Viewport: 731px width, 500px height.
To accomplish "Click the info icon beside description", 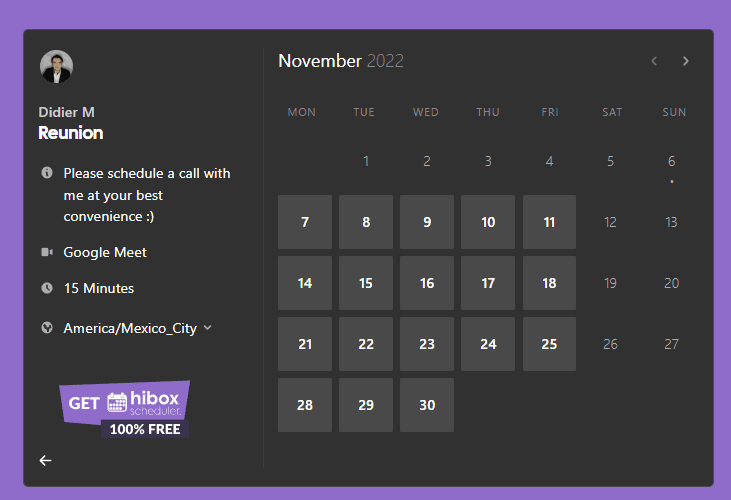I will pyautogui.click(x=46, y=173).
